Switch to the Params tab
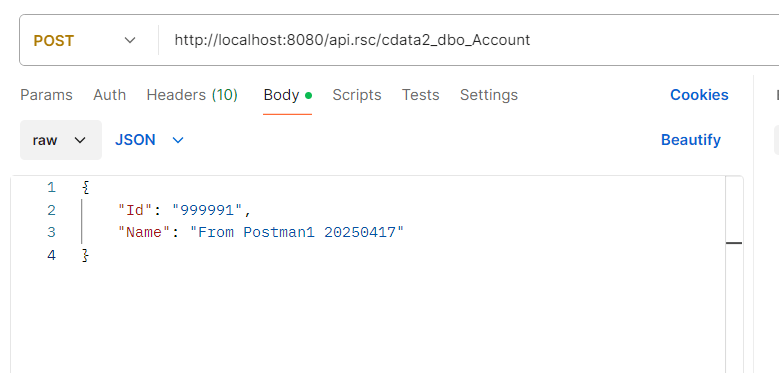779x373 pixels. [46, 95]
